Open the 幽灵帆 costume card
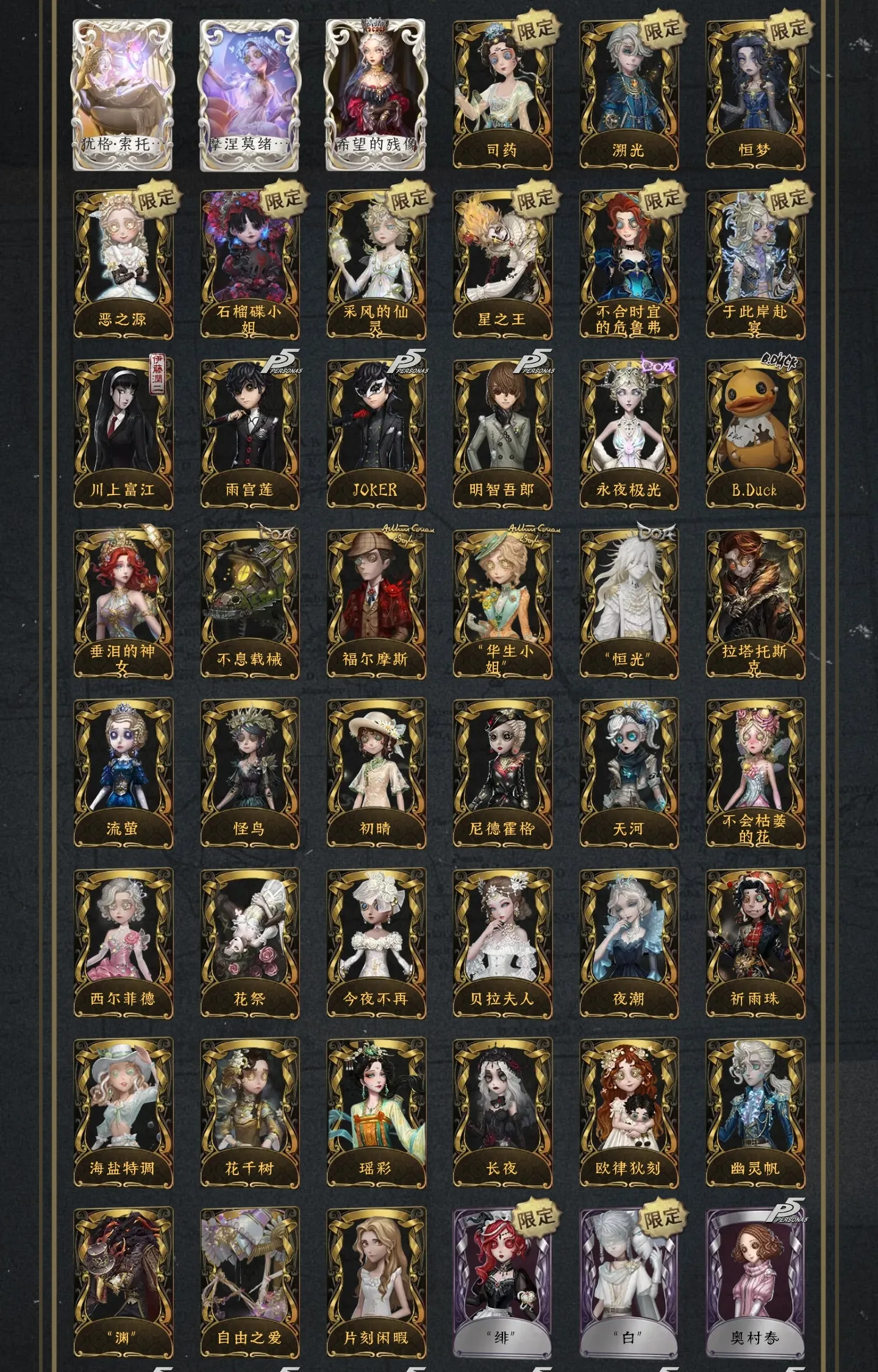This screenshot has width=878, height=1372. point(755,1113)
